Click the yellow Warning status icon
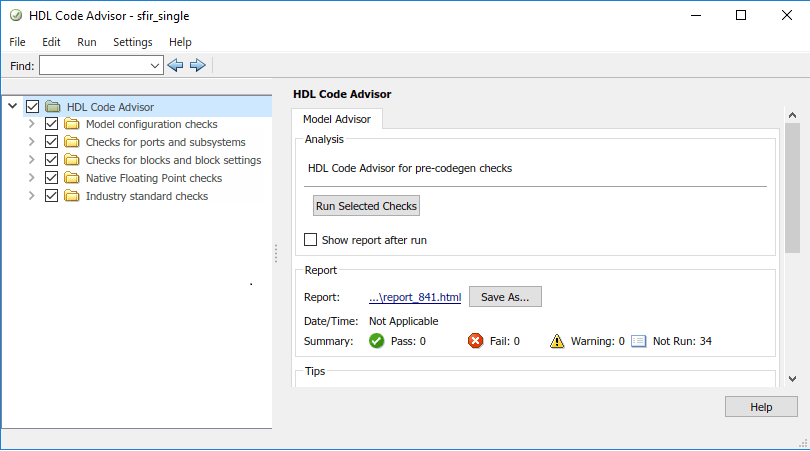Image resolution: width=810 pixels, height=451 pixels. point(558,341)
